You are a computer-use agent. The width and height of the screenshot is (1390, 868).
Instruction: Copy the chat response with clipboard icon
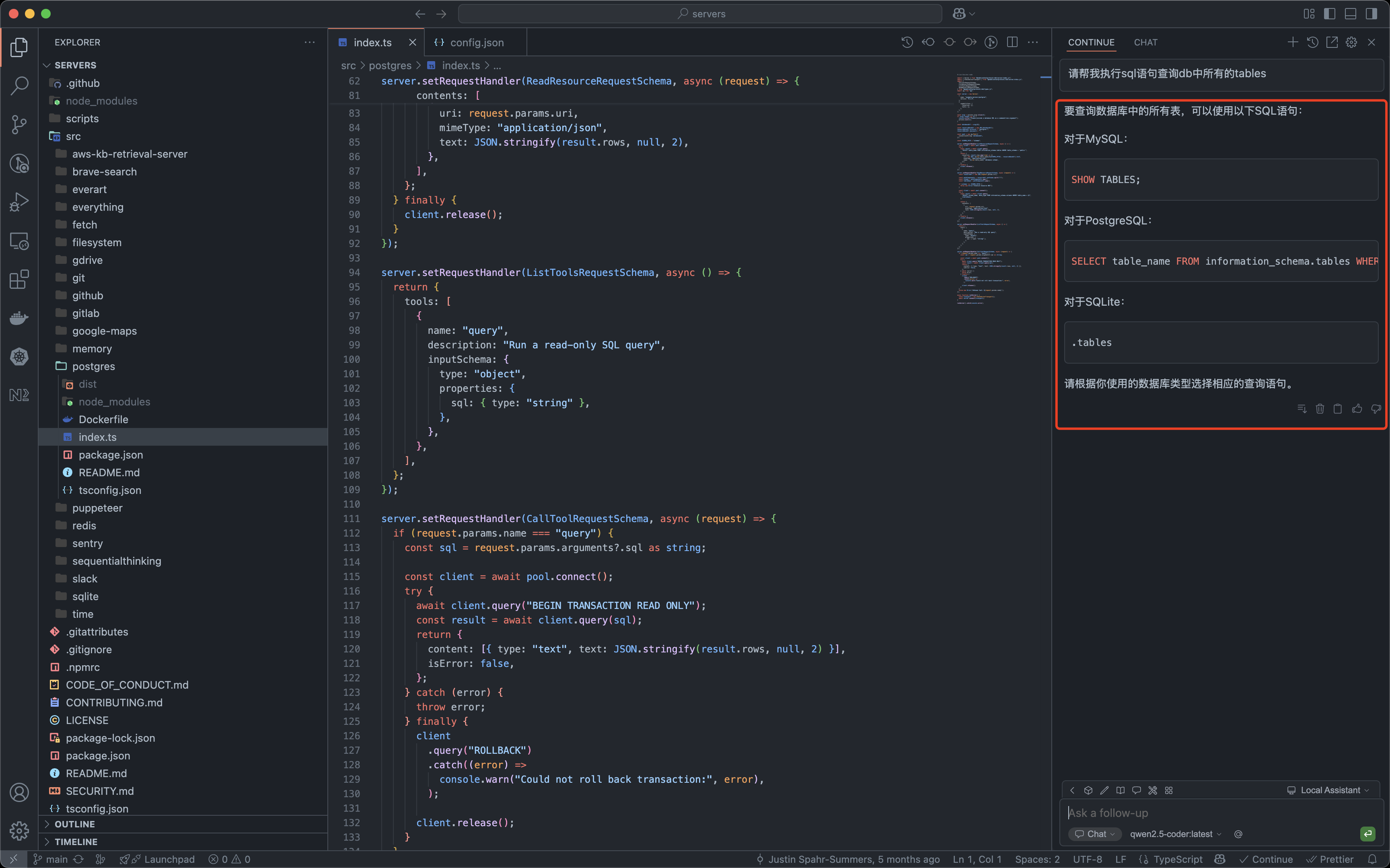1338,409
